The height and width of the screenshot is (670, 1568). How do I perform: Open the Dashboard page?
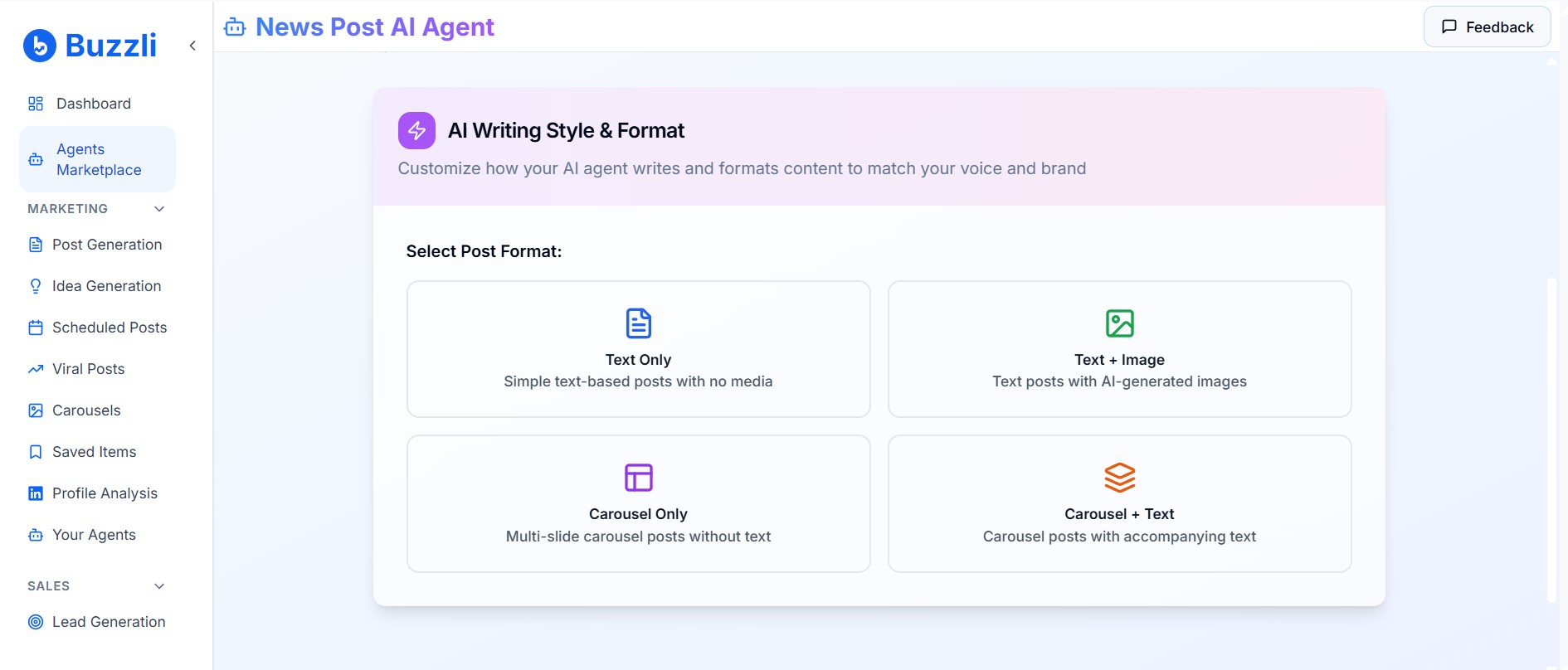click(x=93, y=104)
